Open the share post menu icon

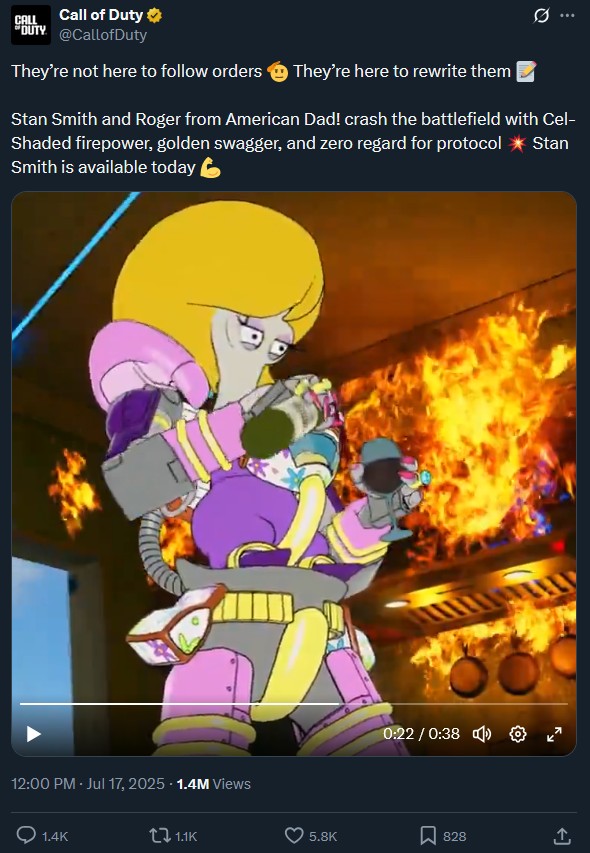pyautogui.click(x=562, y=836)
